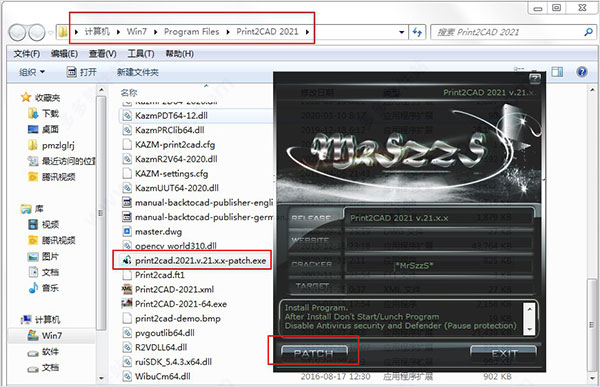Click manual-backtocad-publisher-english document icon

127,202
